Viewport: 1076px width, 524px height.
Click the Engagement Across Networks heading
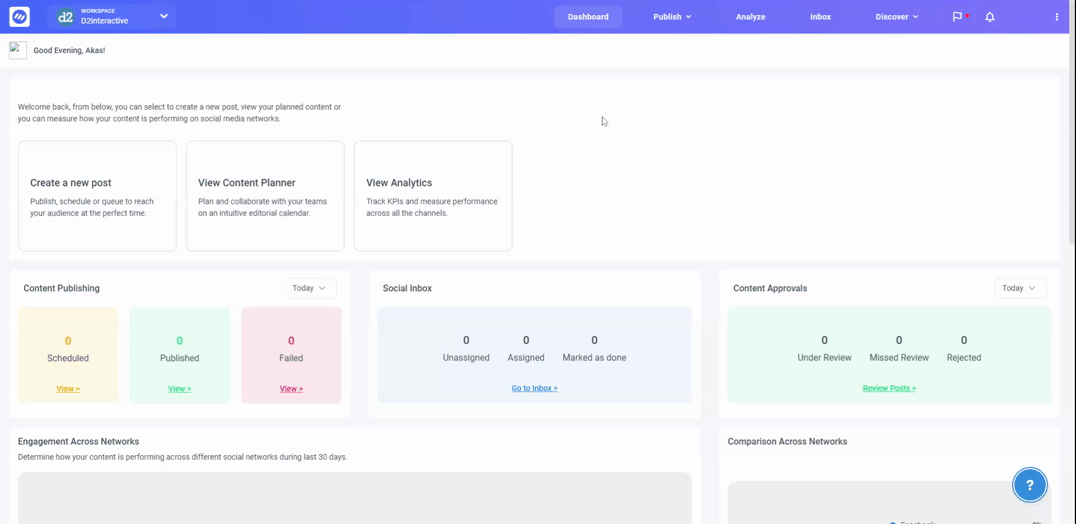78,442
